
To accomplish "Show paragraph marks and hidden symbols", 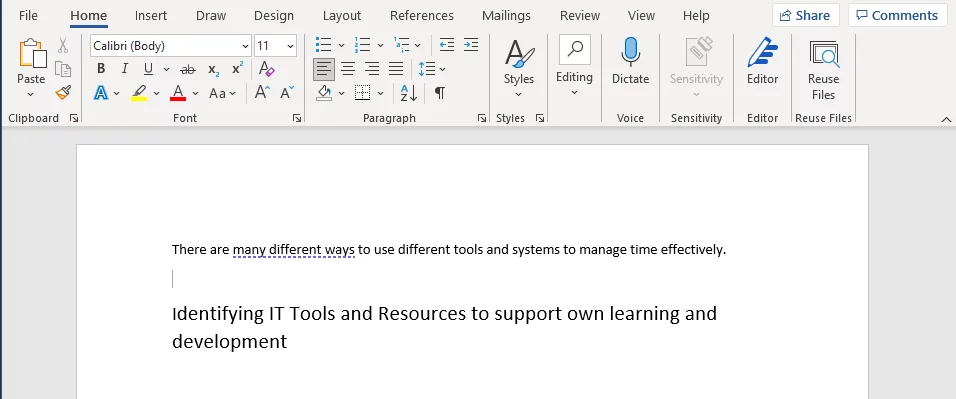I will coord(440,93).
